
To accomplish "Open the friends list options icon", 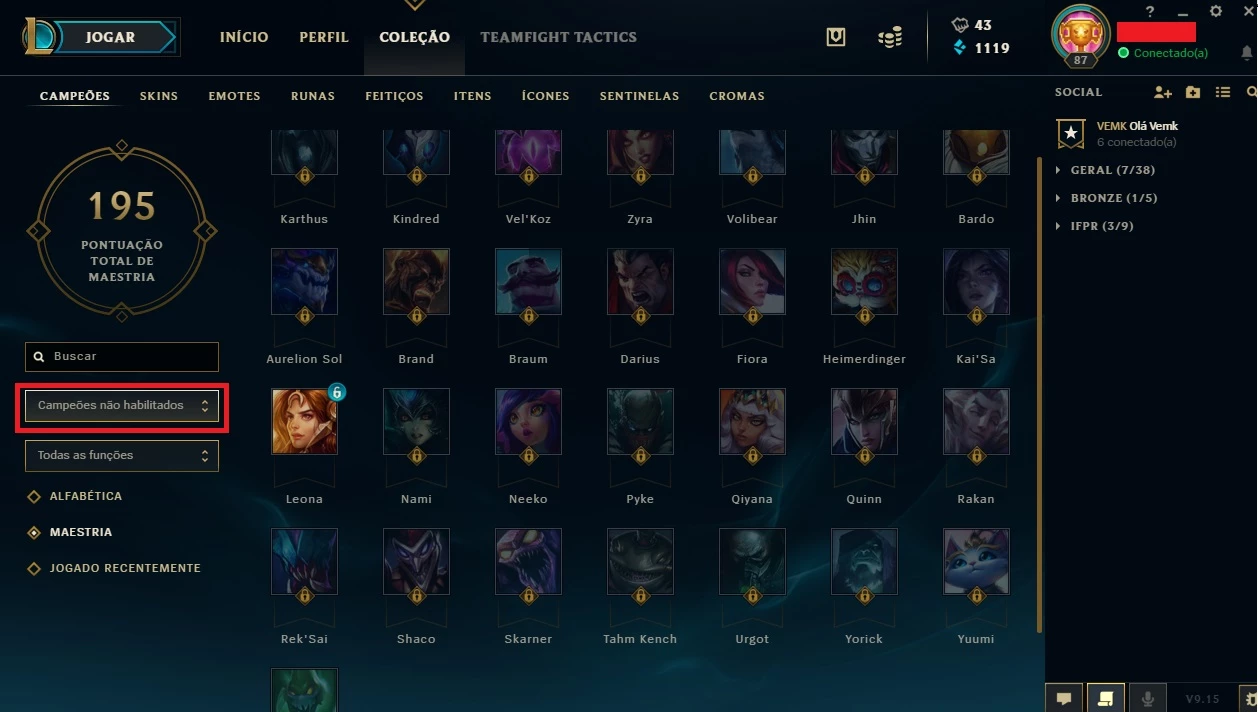I will pos(1222,92).
